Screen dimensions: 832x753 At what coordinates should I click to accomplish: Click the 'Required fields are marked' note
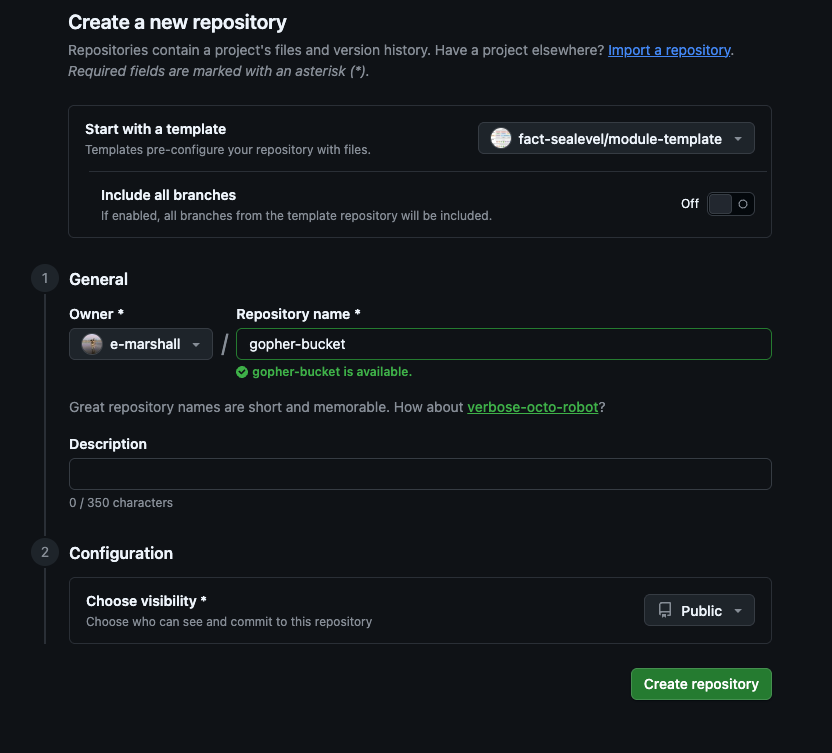coord(219,71)
